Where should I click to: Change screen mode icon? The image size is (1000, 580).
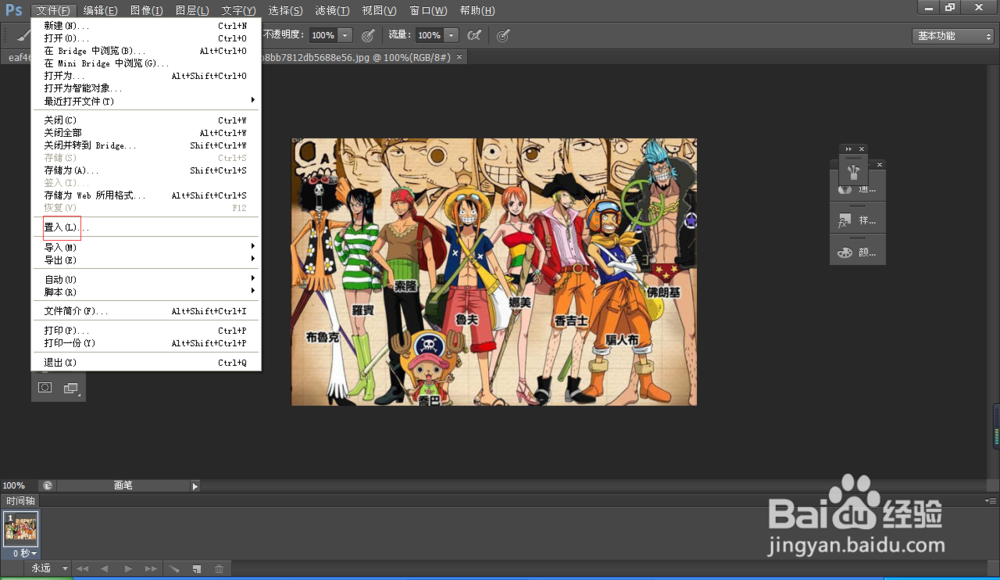click(x=71, y=388)
